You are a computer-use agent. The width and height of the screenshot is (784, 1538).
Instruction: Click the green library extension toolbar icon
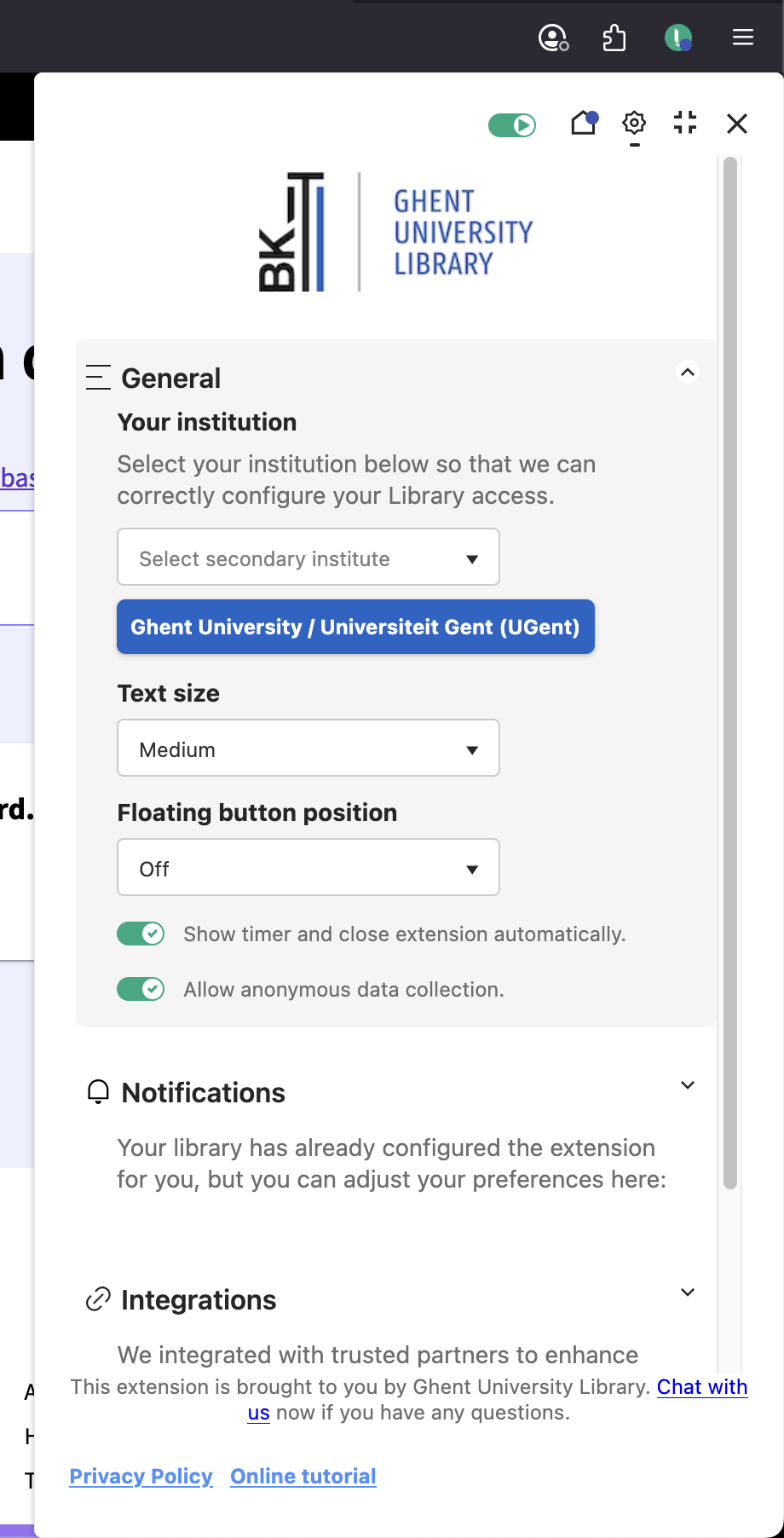tap(677, 38)
